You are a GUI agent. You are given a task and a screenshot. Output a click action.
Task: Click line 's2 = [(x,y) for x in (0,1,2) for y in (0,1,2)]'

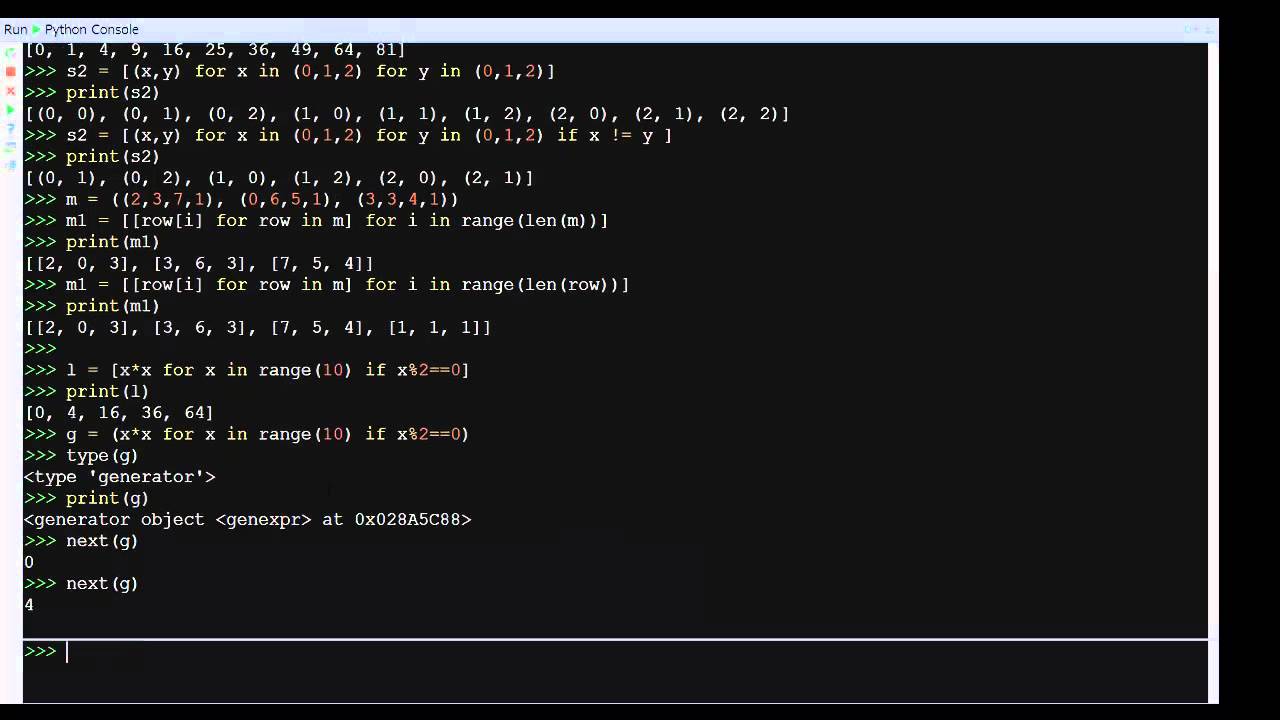pos(310,71)
